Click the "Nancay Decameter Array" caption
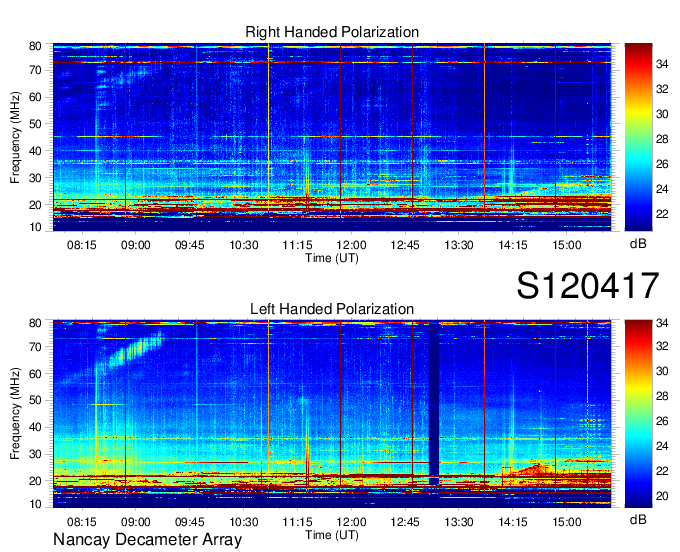Image resolution: width=680 pixels, height=552 pixels. click(147, 540)
